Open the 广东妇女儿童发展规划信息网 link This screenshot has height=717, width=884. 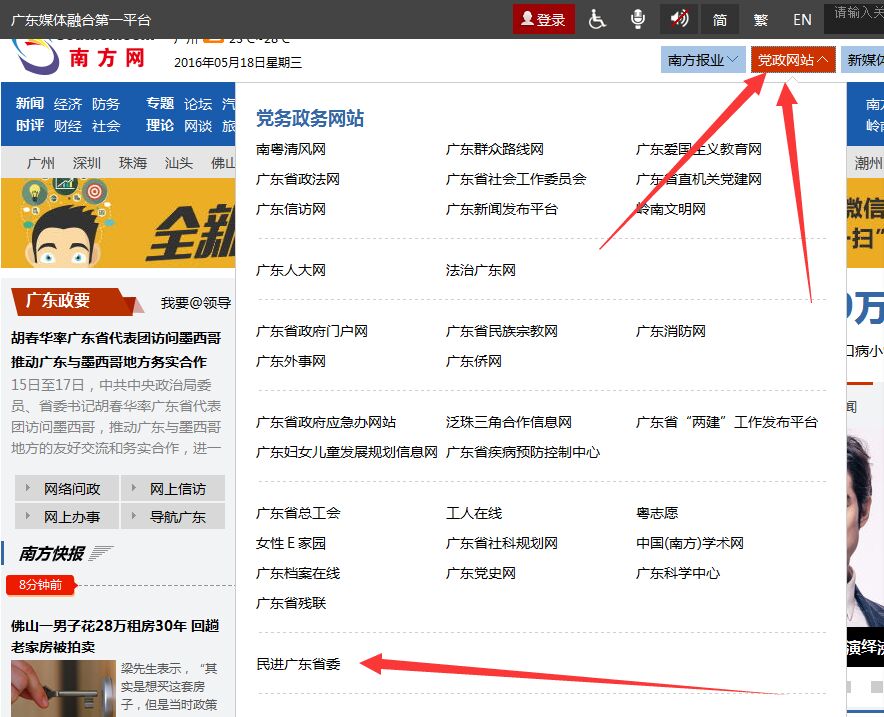(347, 452)
